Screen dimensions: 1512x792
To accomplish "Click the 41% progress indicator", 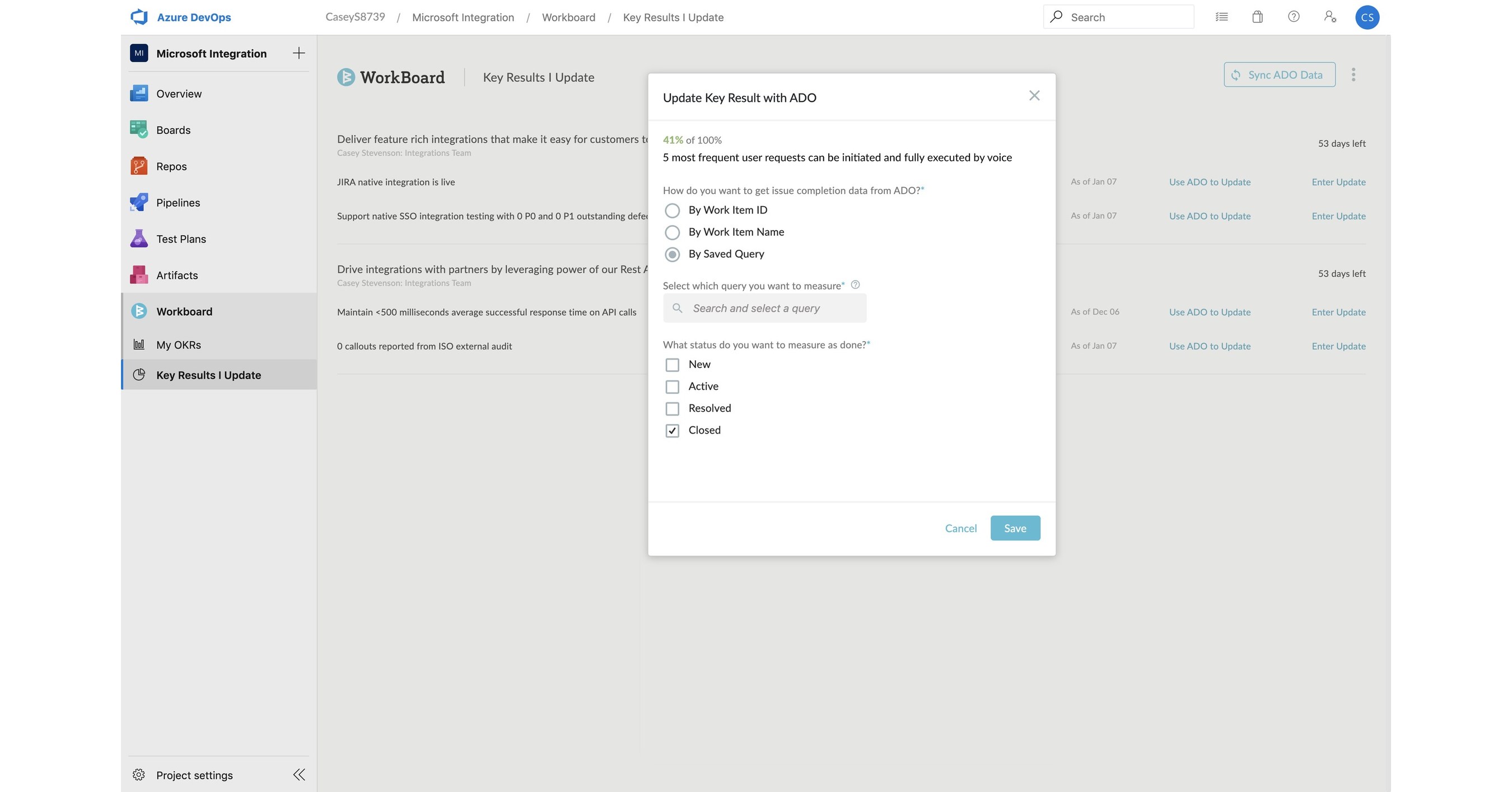I will click(672, 139).
